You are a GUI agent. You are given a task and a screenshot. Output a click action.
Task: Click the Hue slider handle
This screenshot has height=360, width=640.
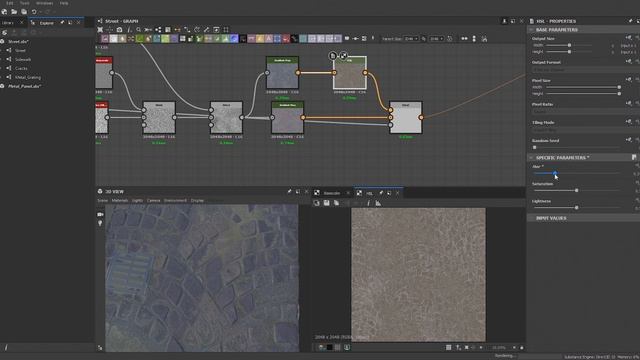point(555,173)
